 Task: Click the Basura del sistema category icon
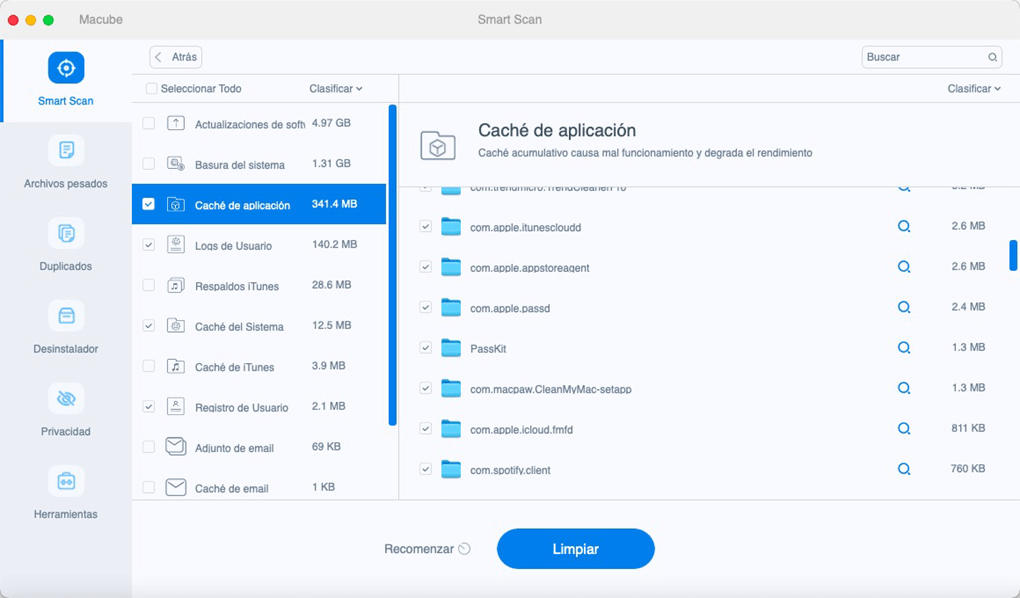coord(176,163)
